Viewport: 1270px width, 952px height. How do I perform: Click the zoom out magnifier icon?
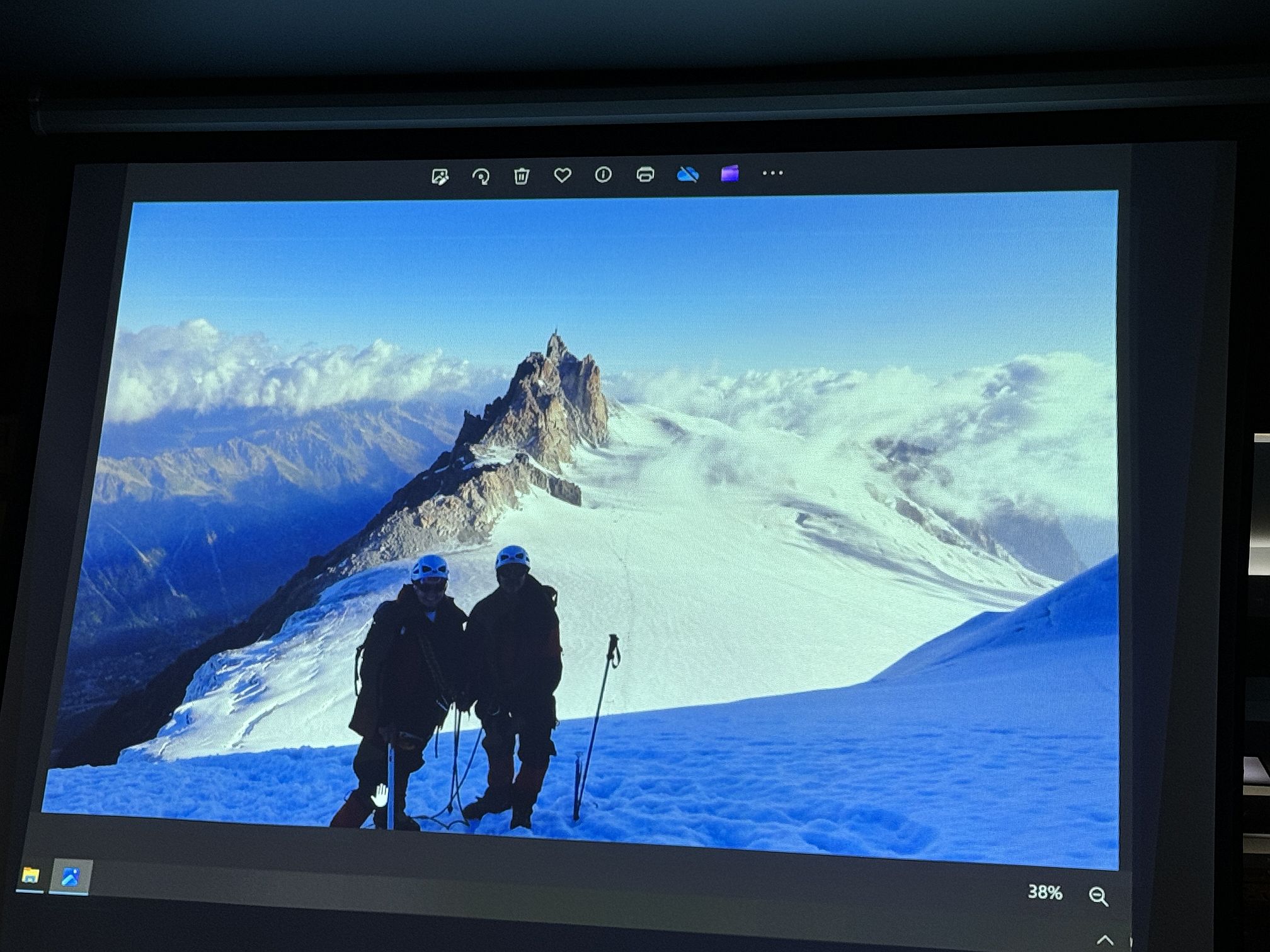[x=1098, y=896]
